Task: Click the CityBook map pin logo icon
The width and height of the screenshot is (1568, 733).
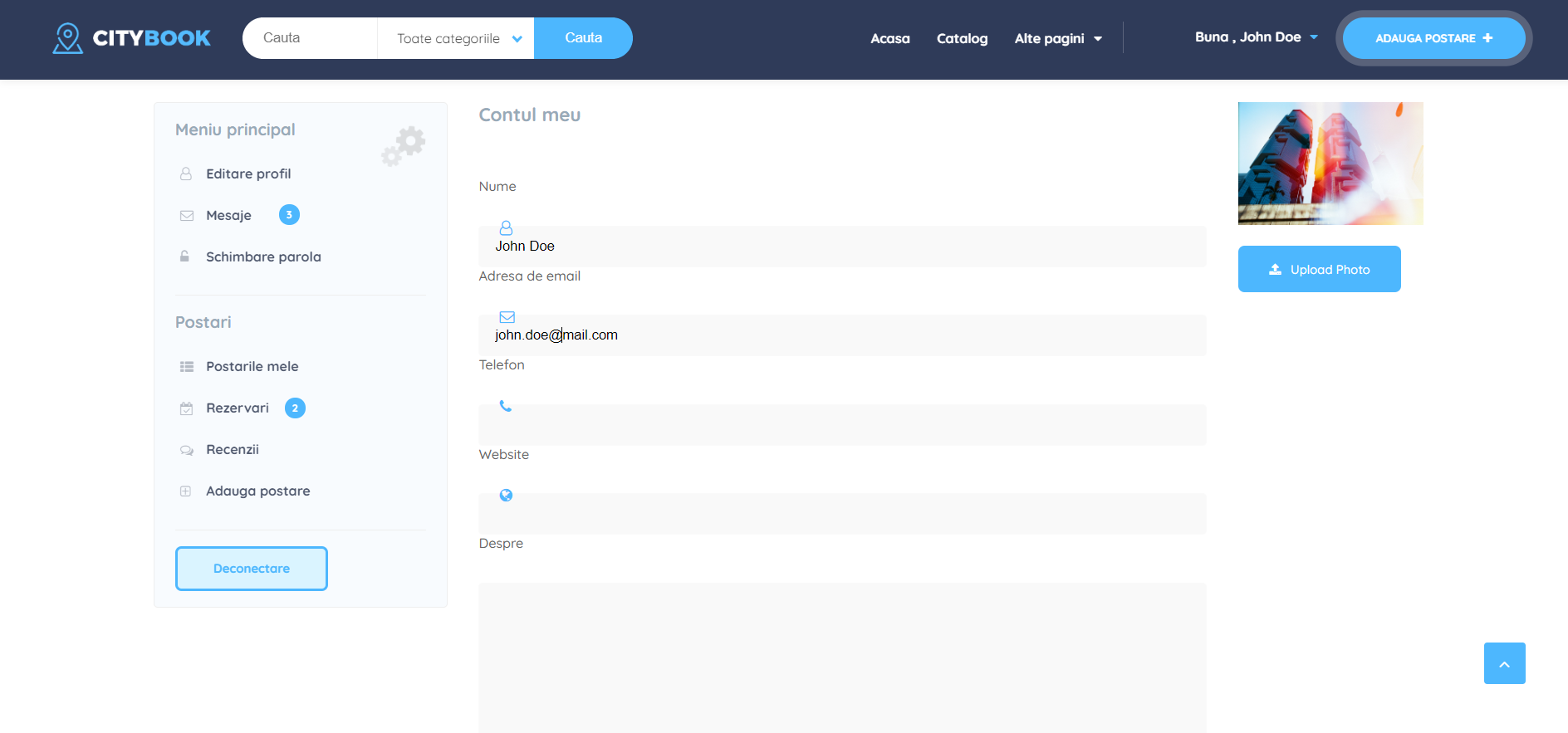Action: point(67,38)
